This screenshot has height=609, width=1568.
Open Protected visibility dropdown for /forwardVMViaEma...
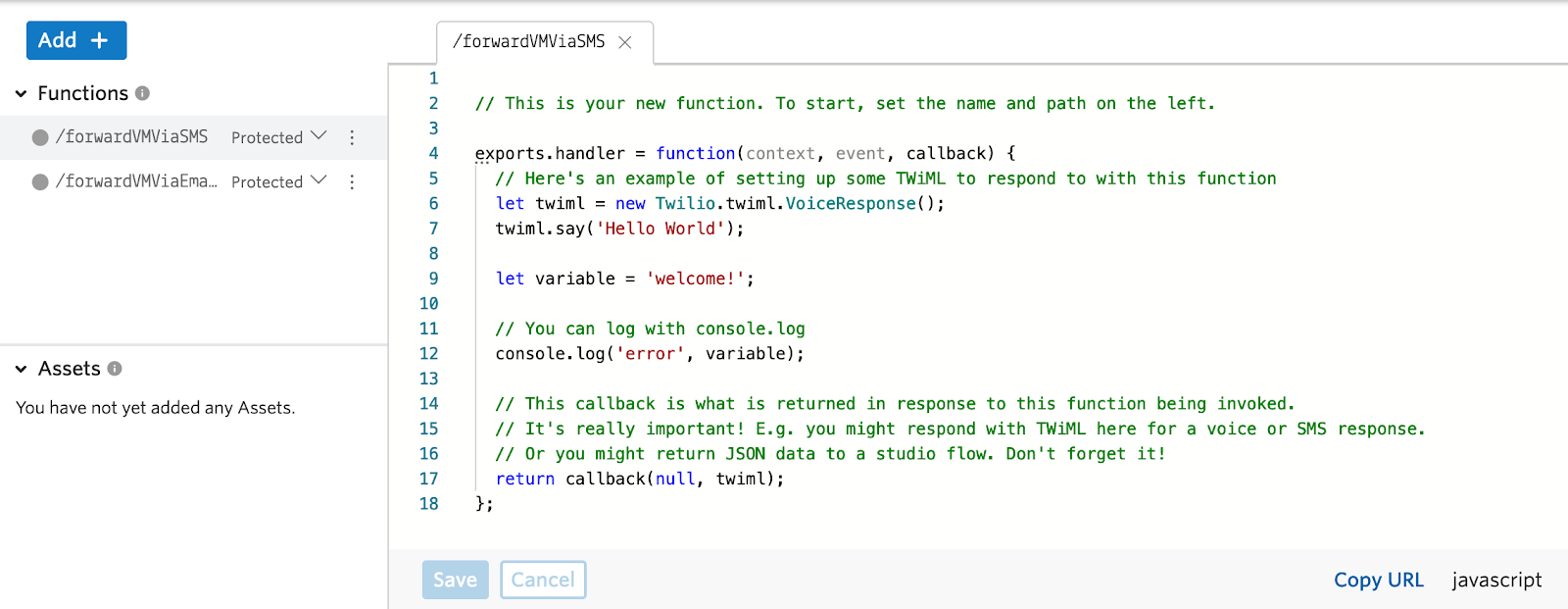(x=278, y=181)
